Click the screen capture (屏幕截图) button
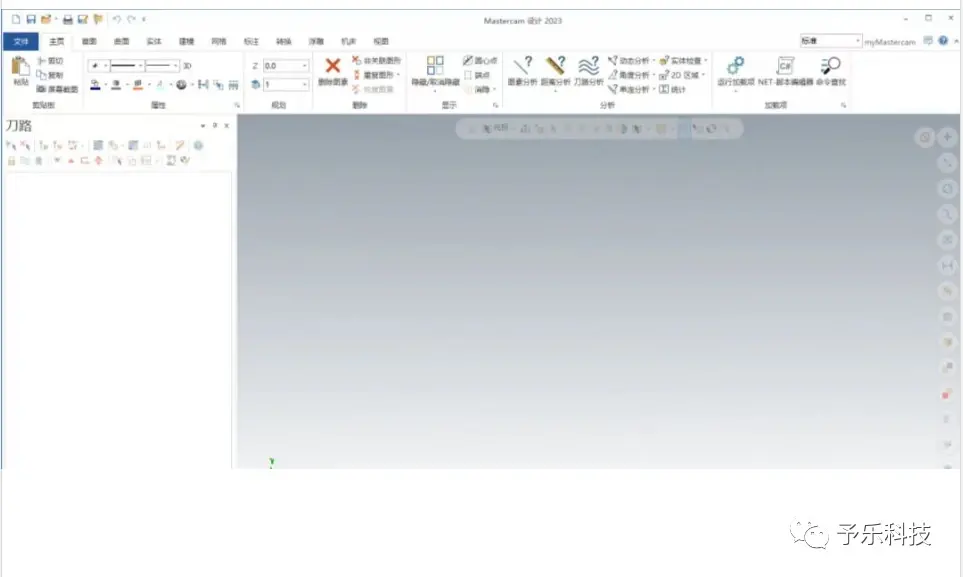 57,89
